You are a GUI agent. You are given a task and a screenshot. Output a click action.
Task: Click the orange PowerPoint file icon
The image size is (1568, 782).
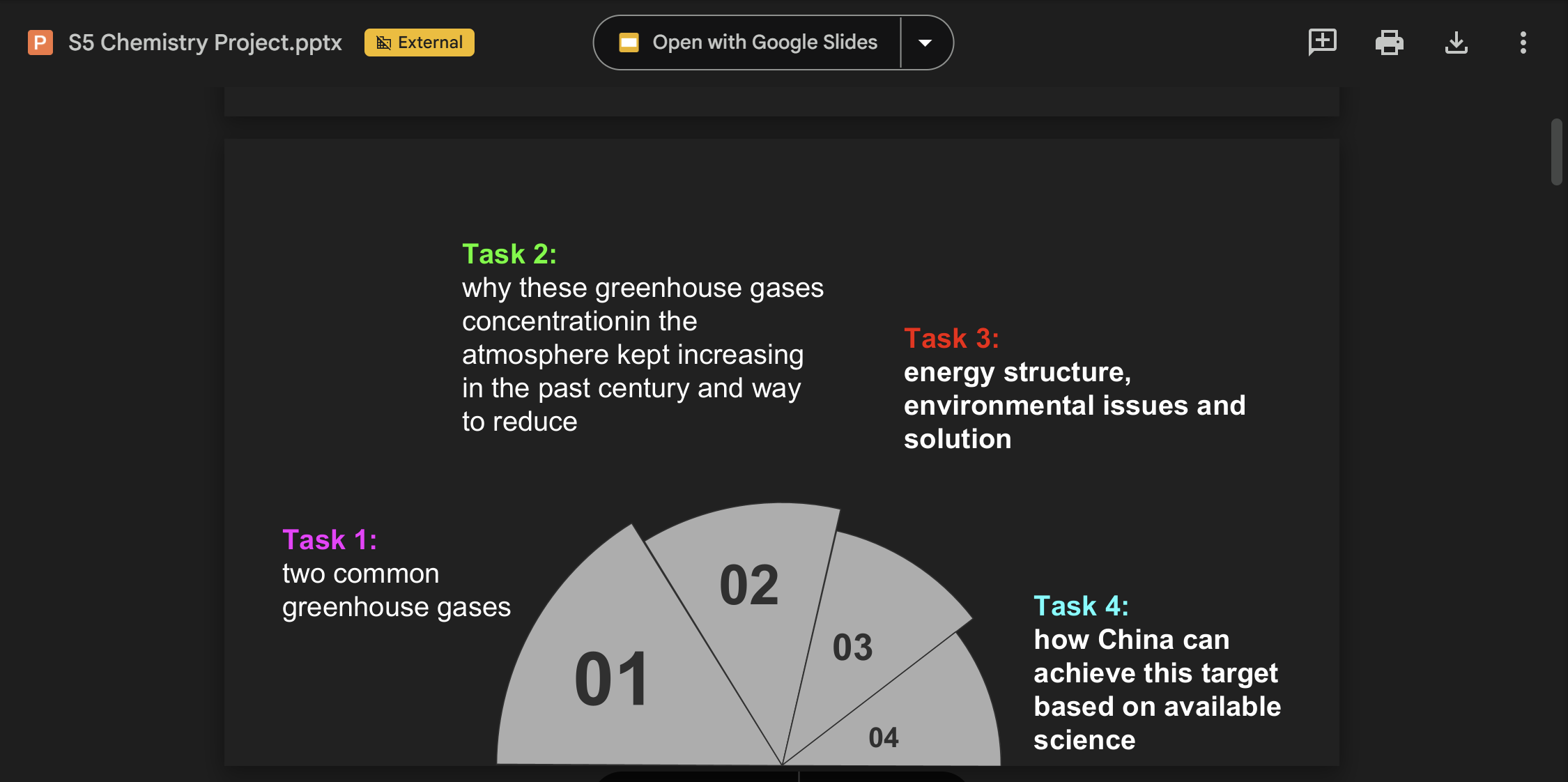(x=40, y=43)
